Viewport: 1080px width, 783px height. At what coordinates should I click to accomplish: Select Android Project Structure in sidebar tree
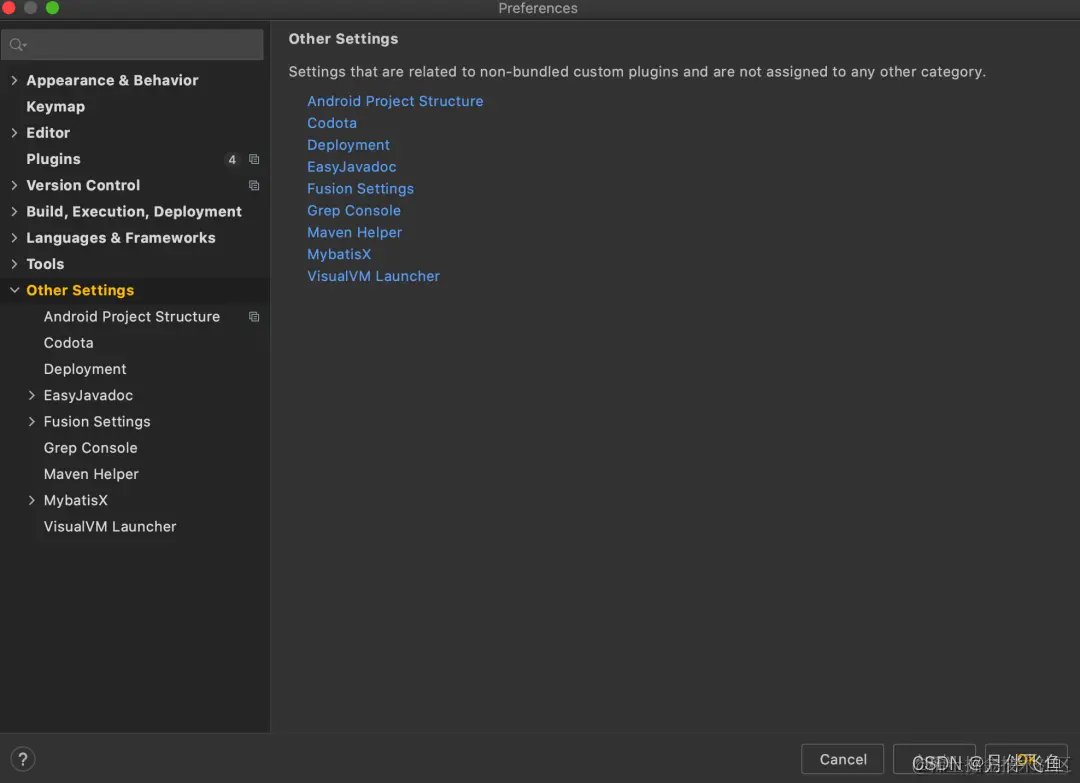[x=132, y=317]
